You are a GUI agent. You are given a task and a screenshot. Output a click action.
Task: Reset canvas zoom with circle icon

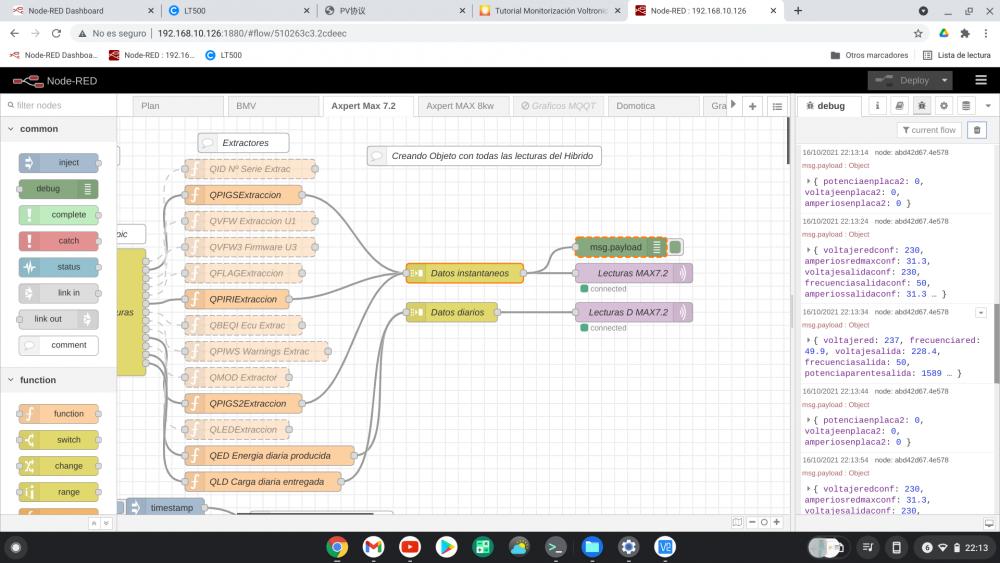tap(764, 522)
